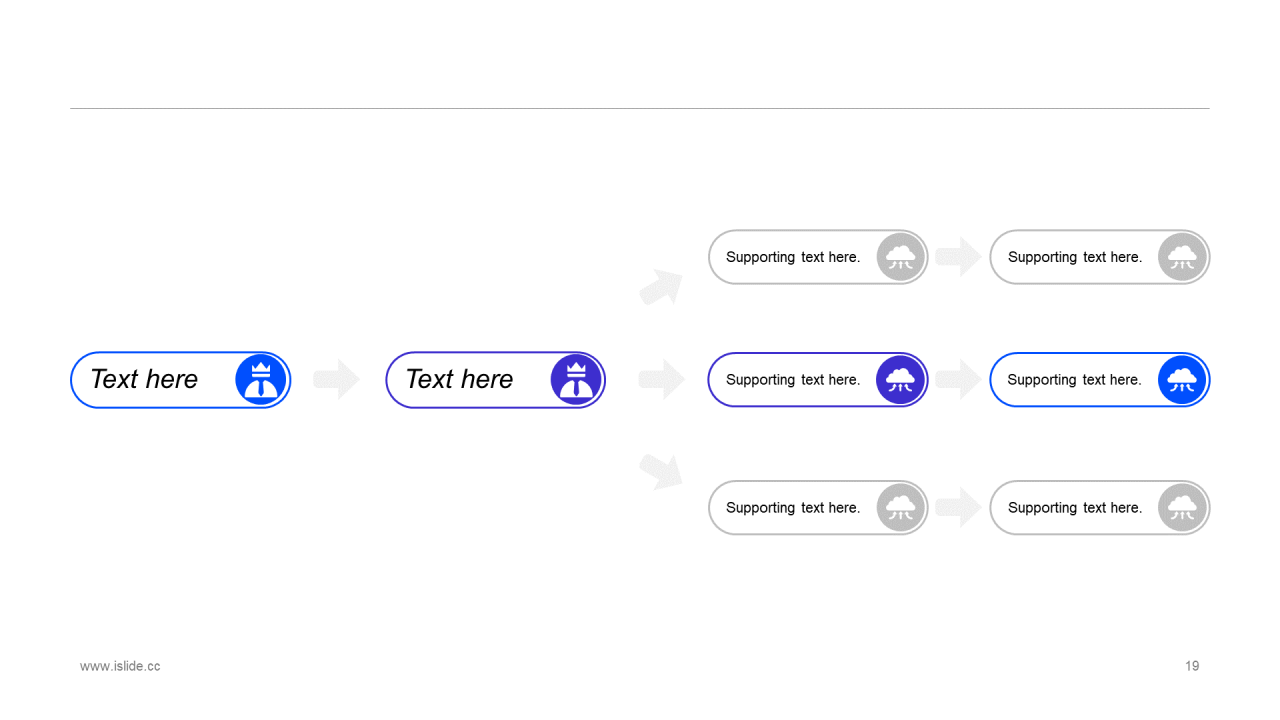Click the downward diagonal arrow

661,471
